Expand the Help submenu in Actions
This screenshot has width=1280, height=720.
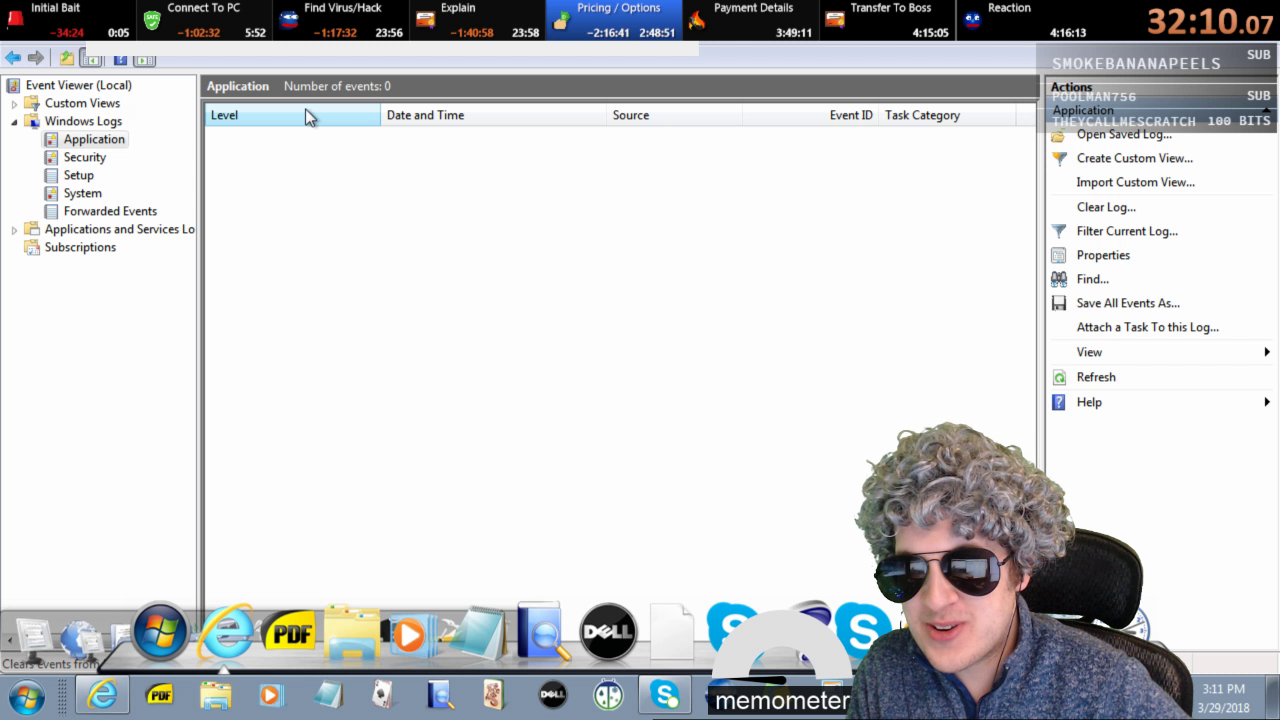1160,402
